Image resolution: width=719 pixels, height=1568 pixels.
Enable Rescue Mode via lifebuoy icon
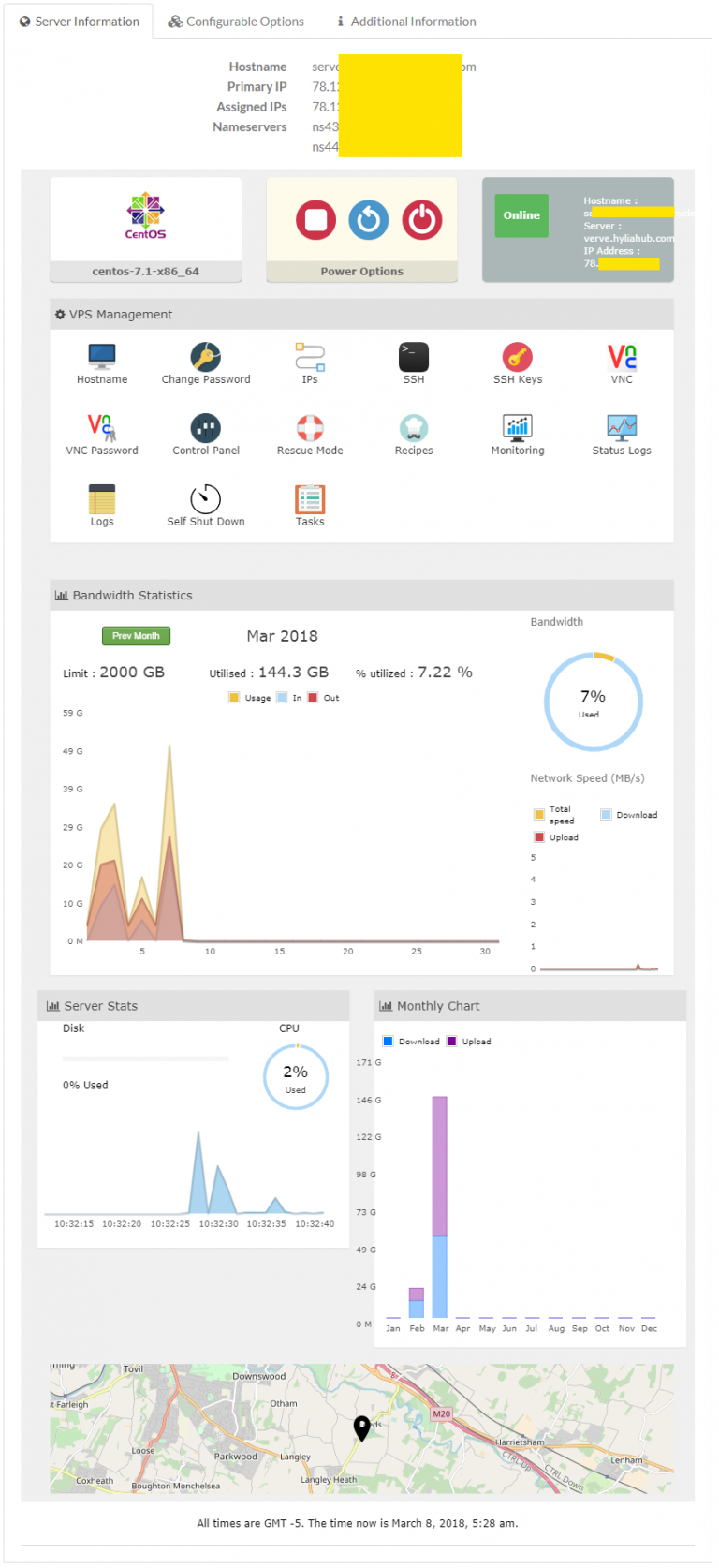[x=310, y=428]
